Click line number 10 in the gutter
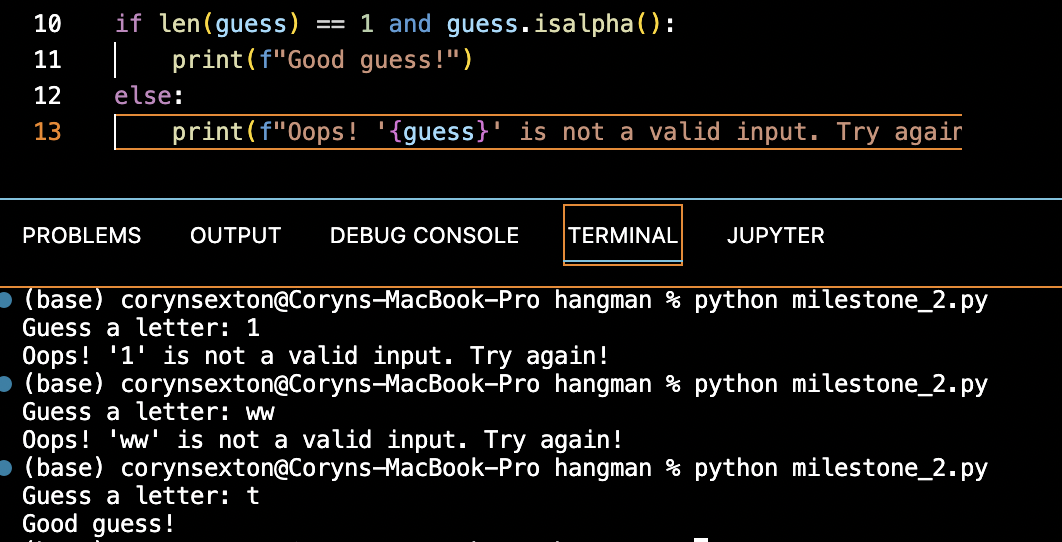The width and height of the screenshot is (1062, 542). point(47,24)
